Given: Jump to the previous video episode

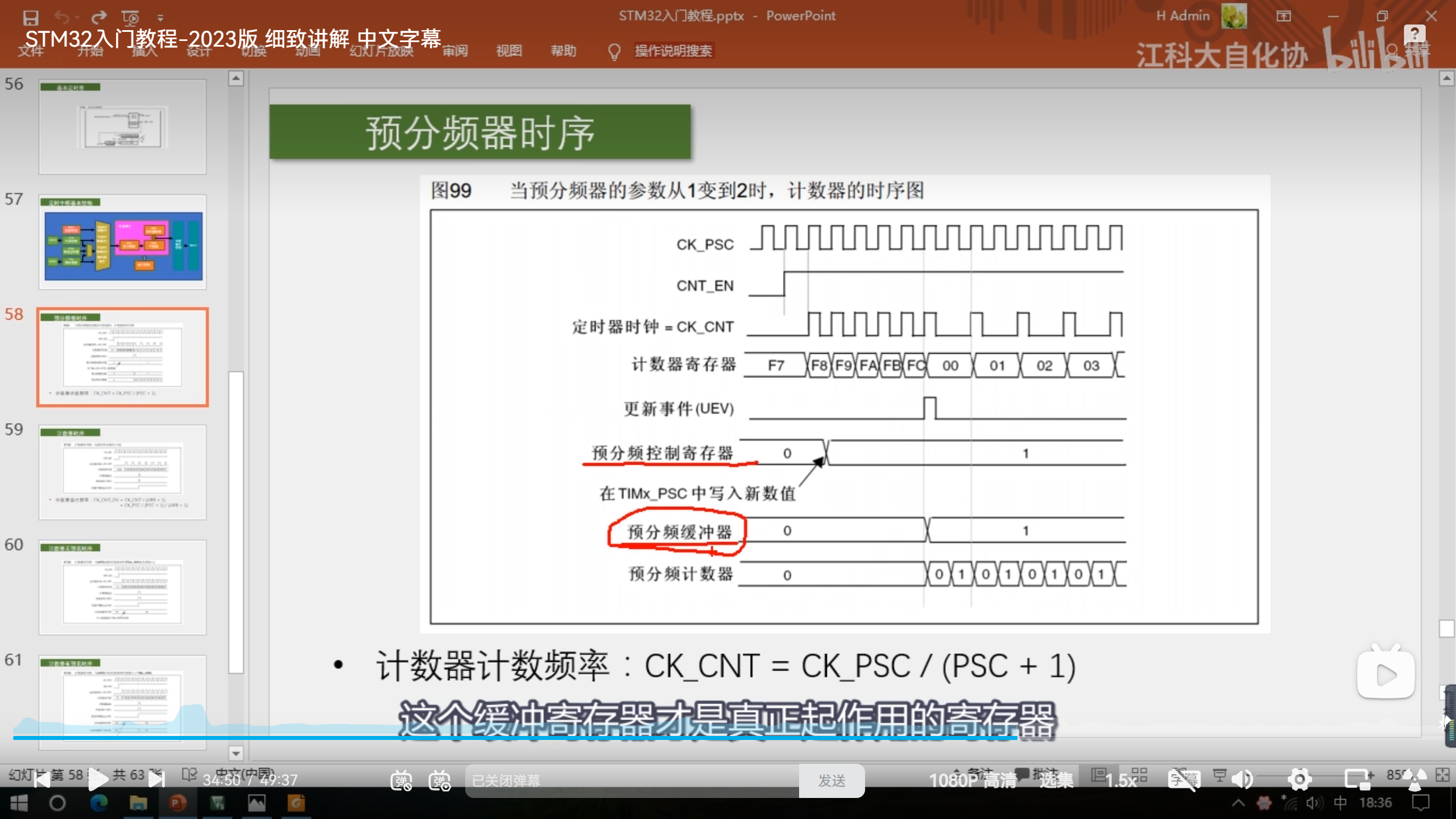Looking at the screenshot, I should tap(42, 779).
